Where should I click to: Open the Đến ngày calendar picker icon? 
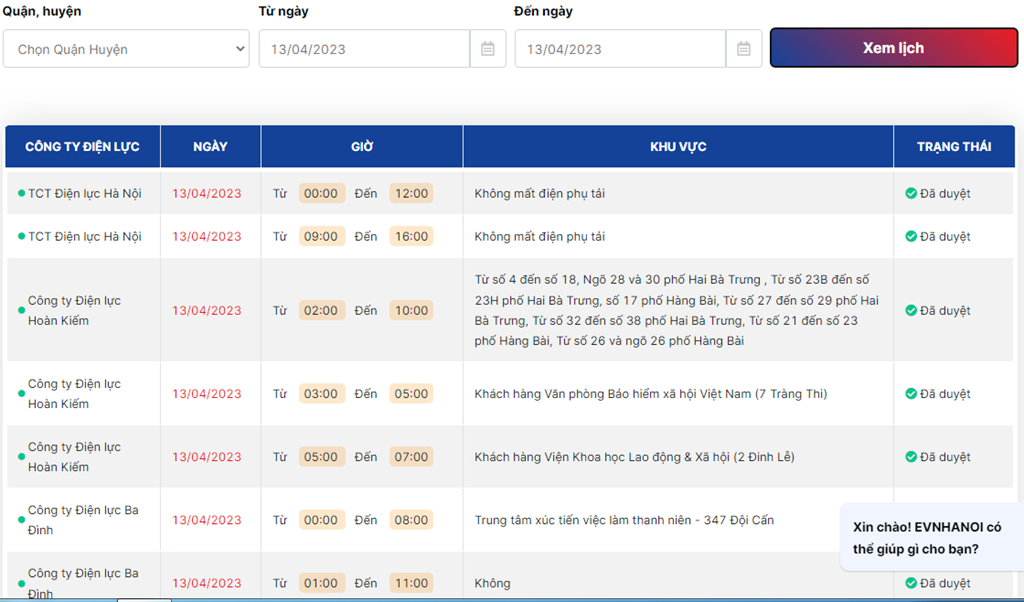[x=744, y=48]
